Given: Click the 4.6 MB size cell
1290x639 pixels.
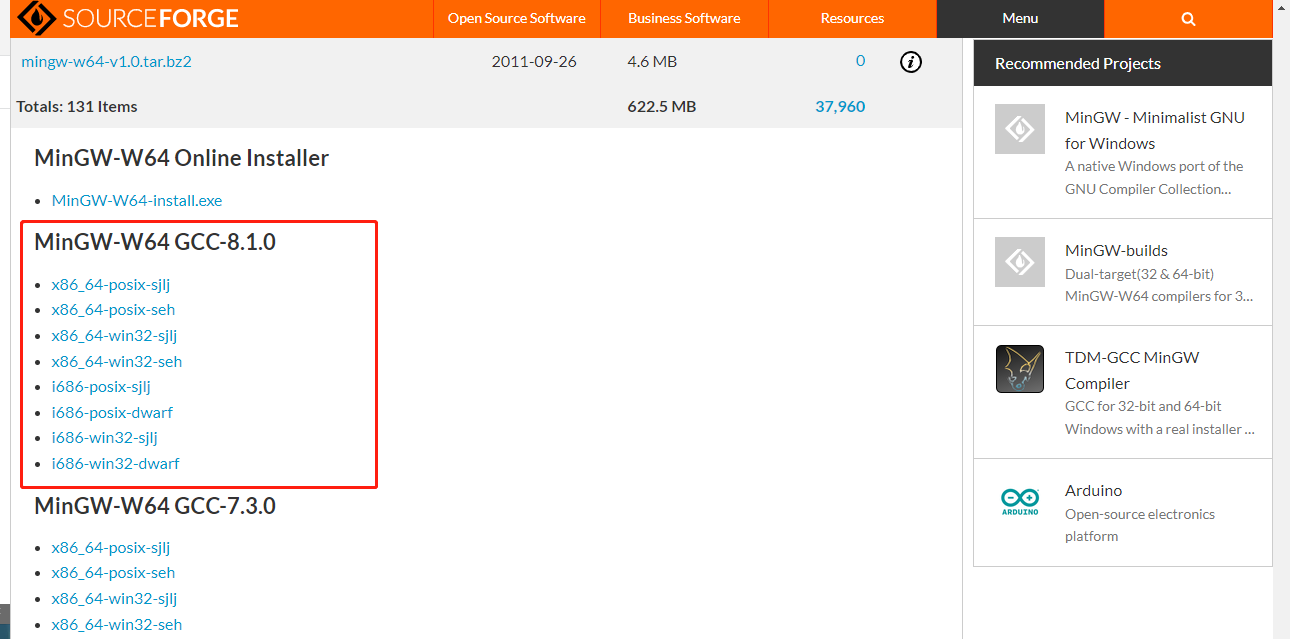Looking at the screenshot, I should point(652,61).
